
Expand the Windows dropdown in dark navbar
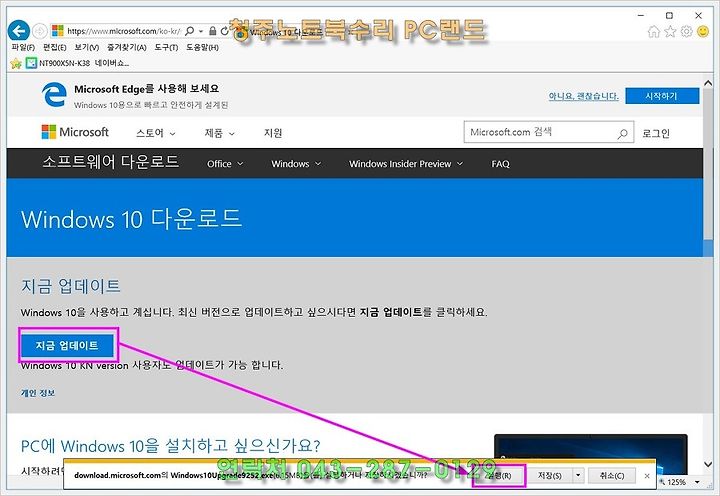(x=296, y=164)
